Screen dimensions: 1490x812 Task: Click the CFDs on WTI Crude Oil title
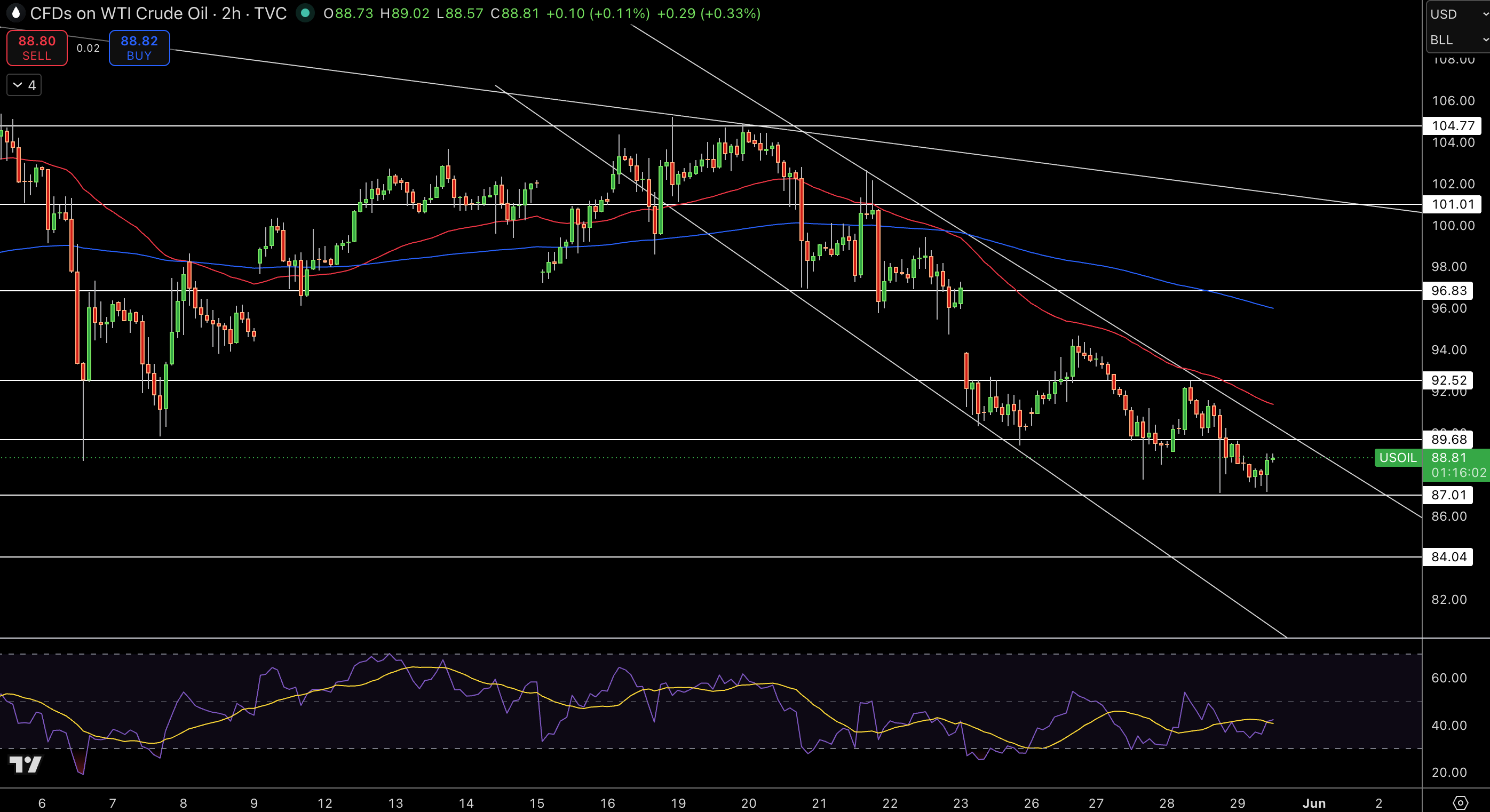click(118, 13)
